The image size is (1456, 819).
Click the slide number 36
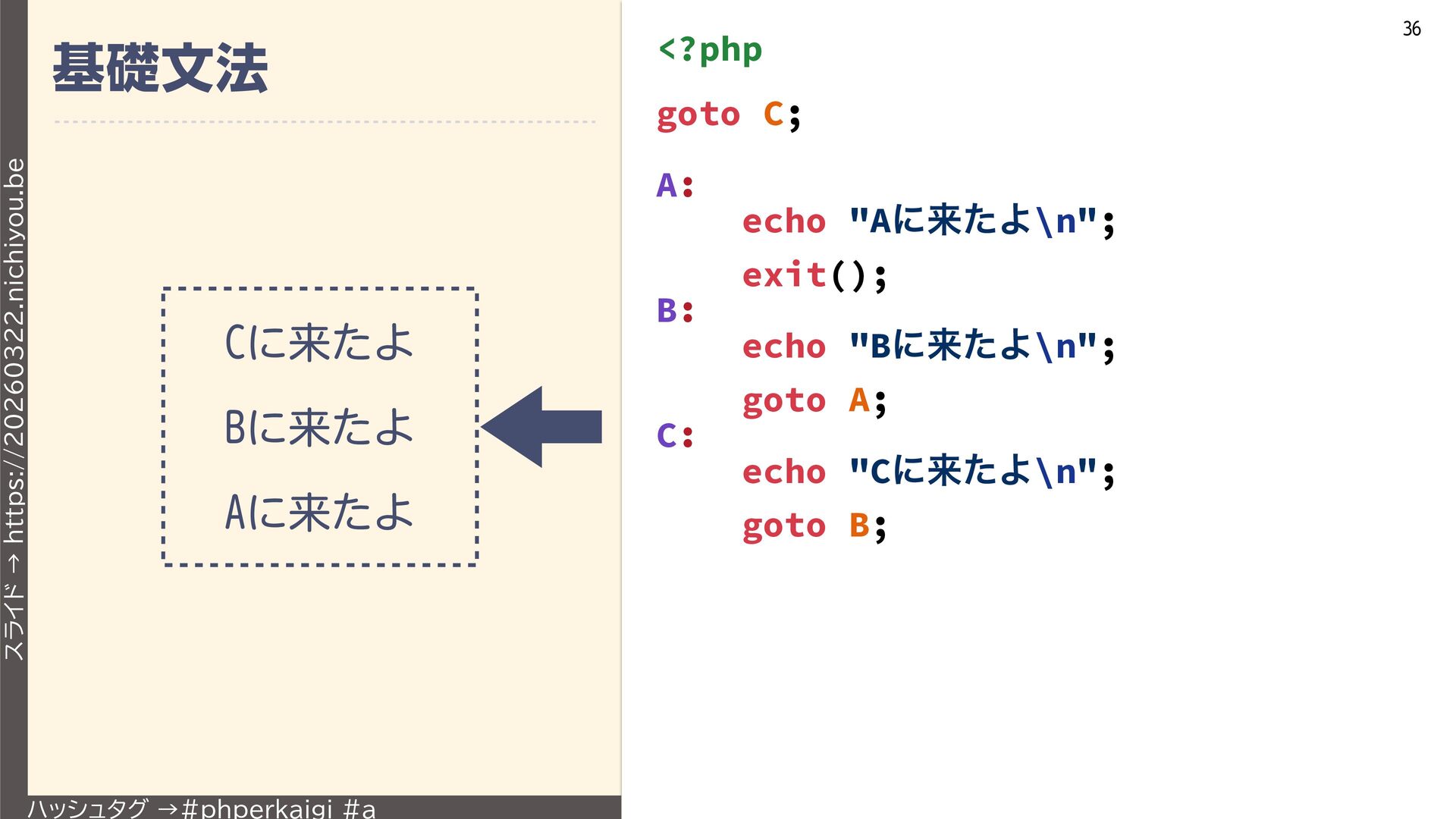click(1411, 29)
